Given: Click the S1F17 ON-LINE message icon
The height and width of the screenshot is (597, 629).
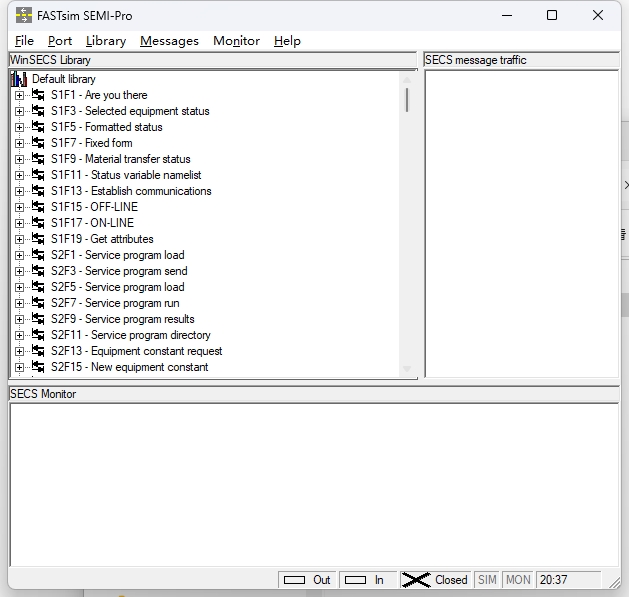Looking at the screenshot, I should tap(38, 223).
